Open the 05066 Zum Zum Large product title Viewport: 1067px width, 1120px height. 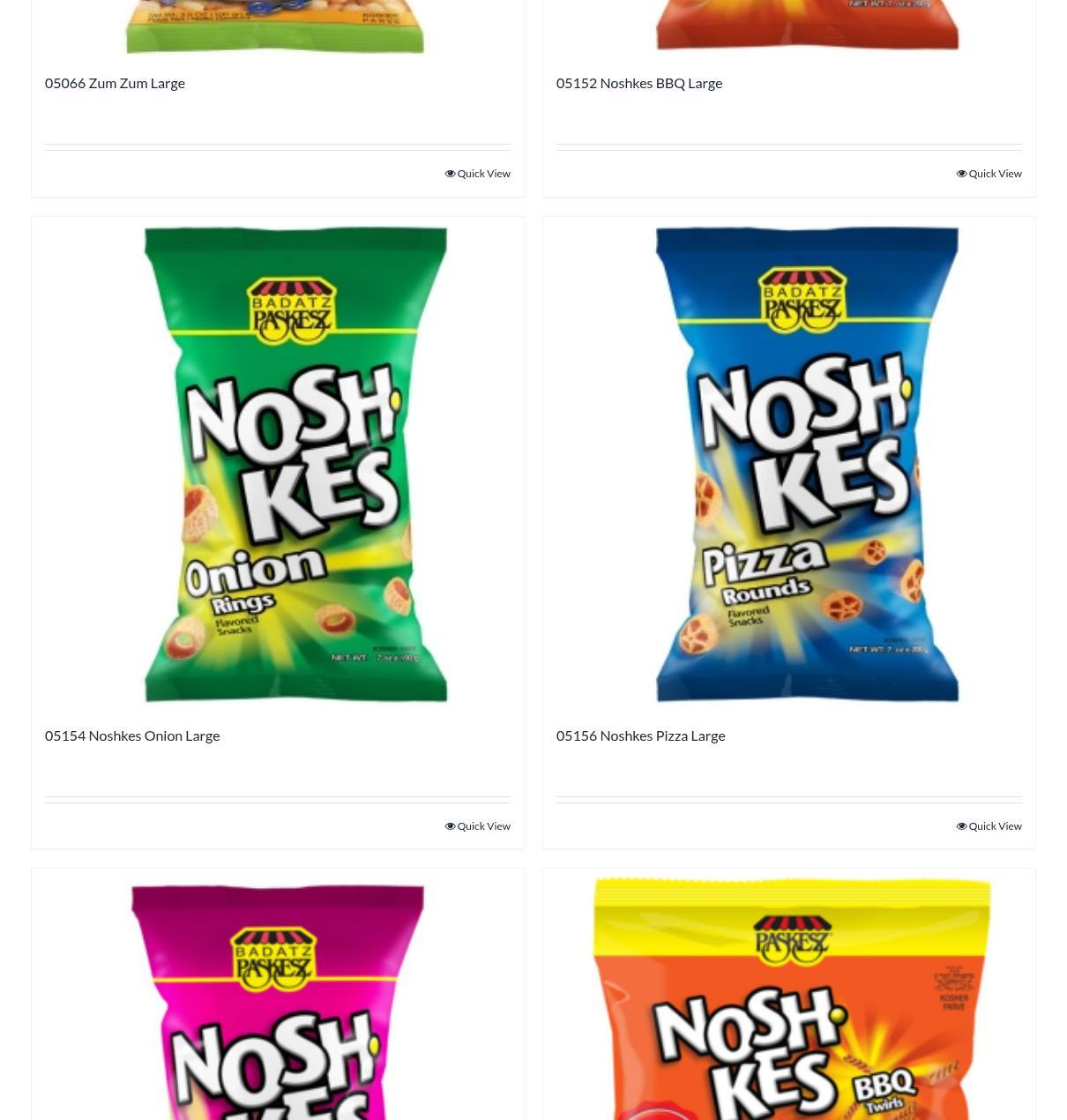115,83
